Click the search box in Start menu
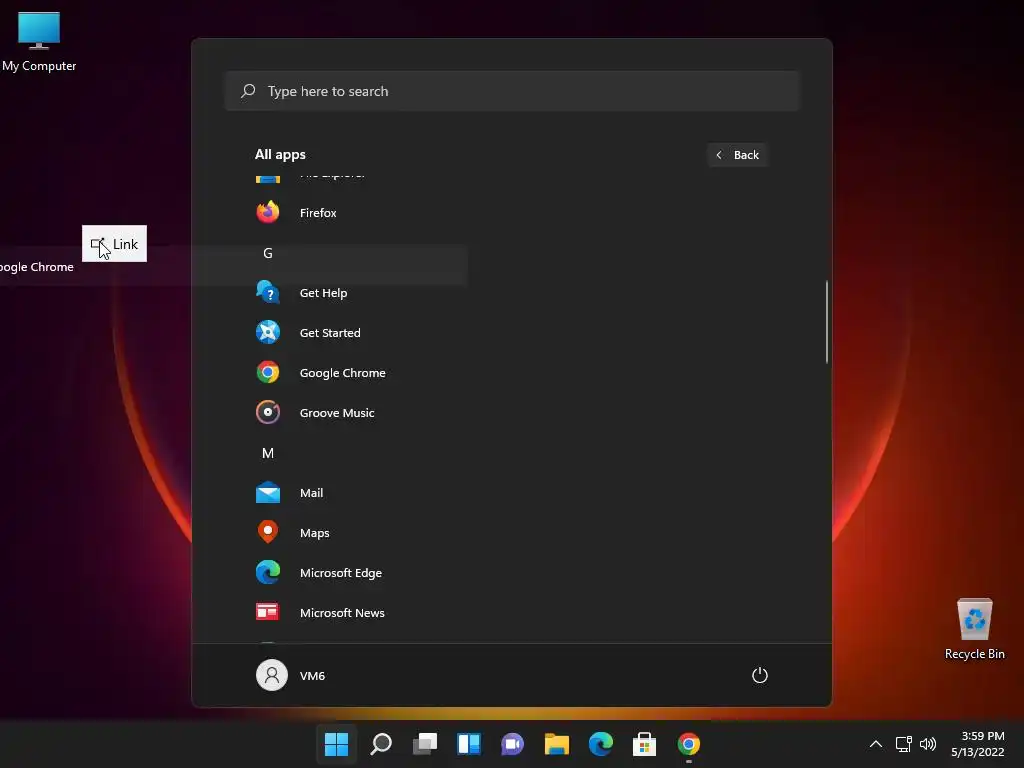This screenshot has height=768, width=1024. click(512, 91)
